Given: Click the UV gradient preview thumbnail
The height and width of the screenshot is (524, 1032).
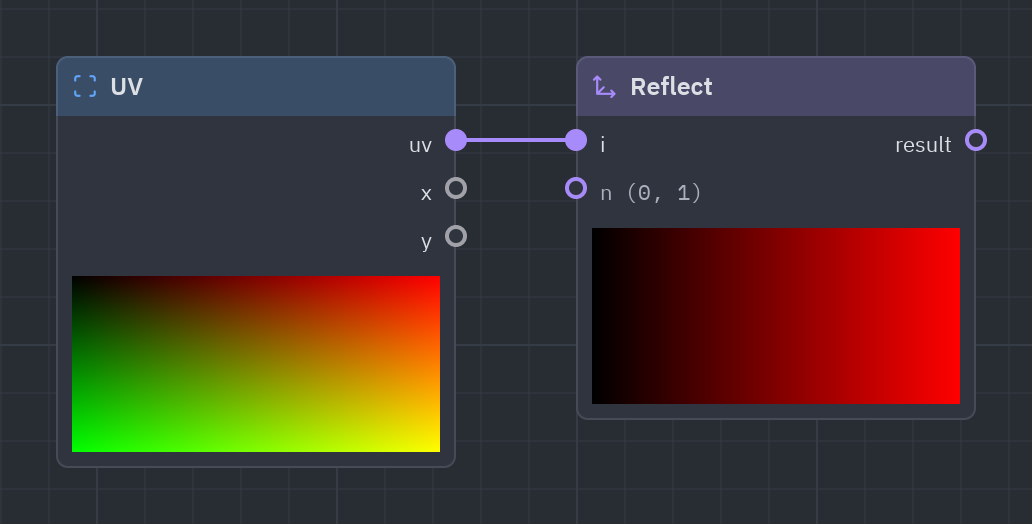Looking at the screenshot, I should tap(256, 364).
